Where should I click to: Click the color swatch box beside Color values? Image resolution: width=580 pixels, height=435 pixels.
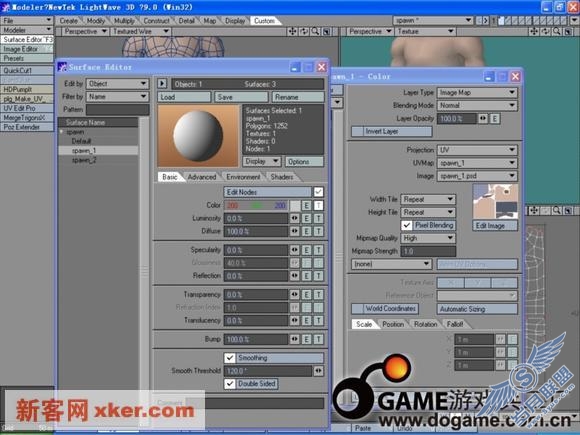(x=295, y=205)
